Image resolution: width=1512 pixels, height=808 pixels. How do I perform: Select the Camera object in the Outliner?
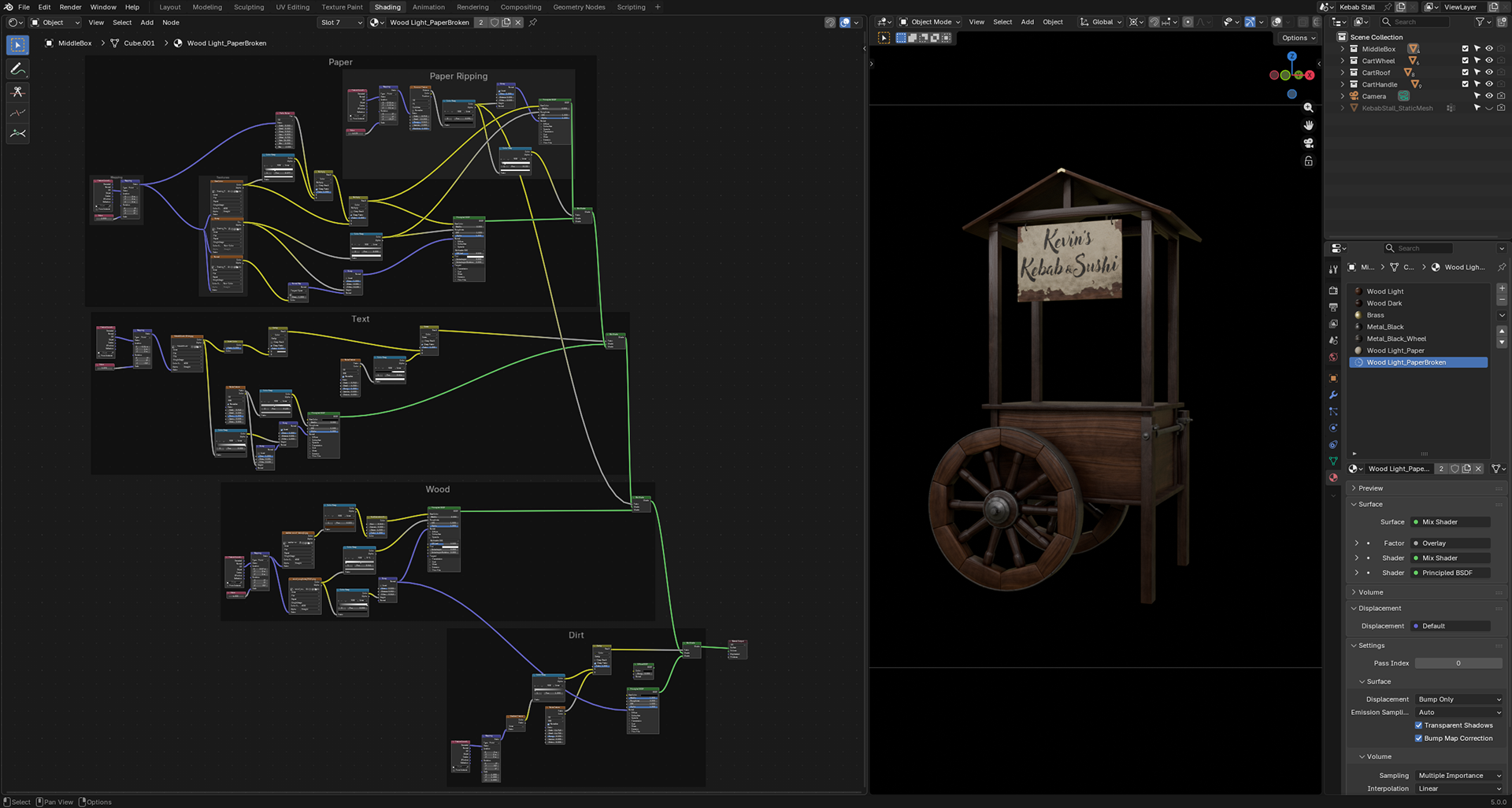(1373, 96)
